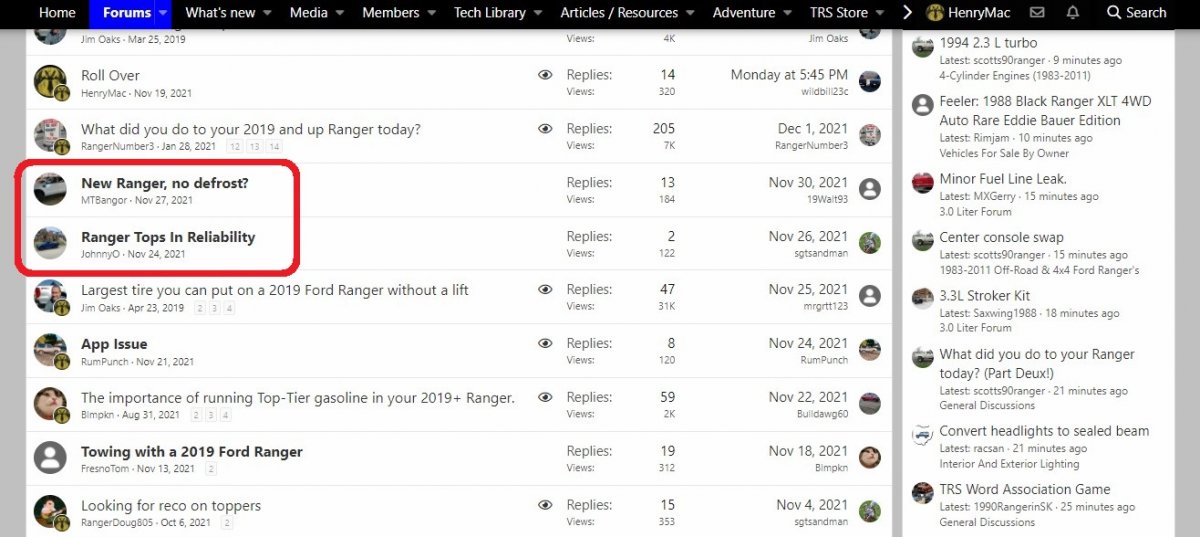Expand the navigation overflow chevron

pyautogui.click(x=908, y=13)
